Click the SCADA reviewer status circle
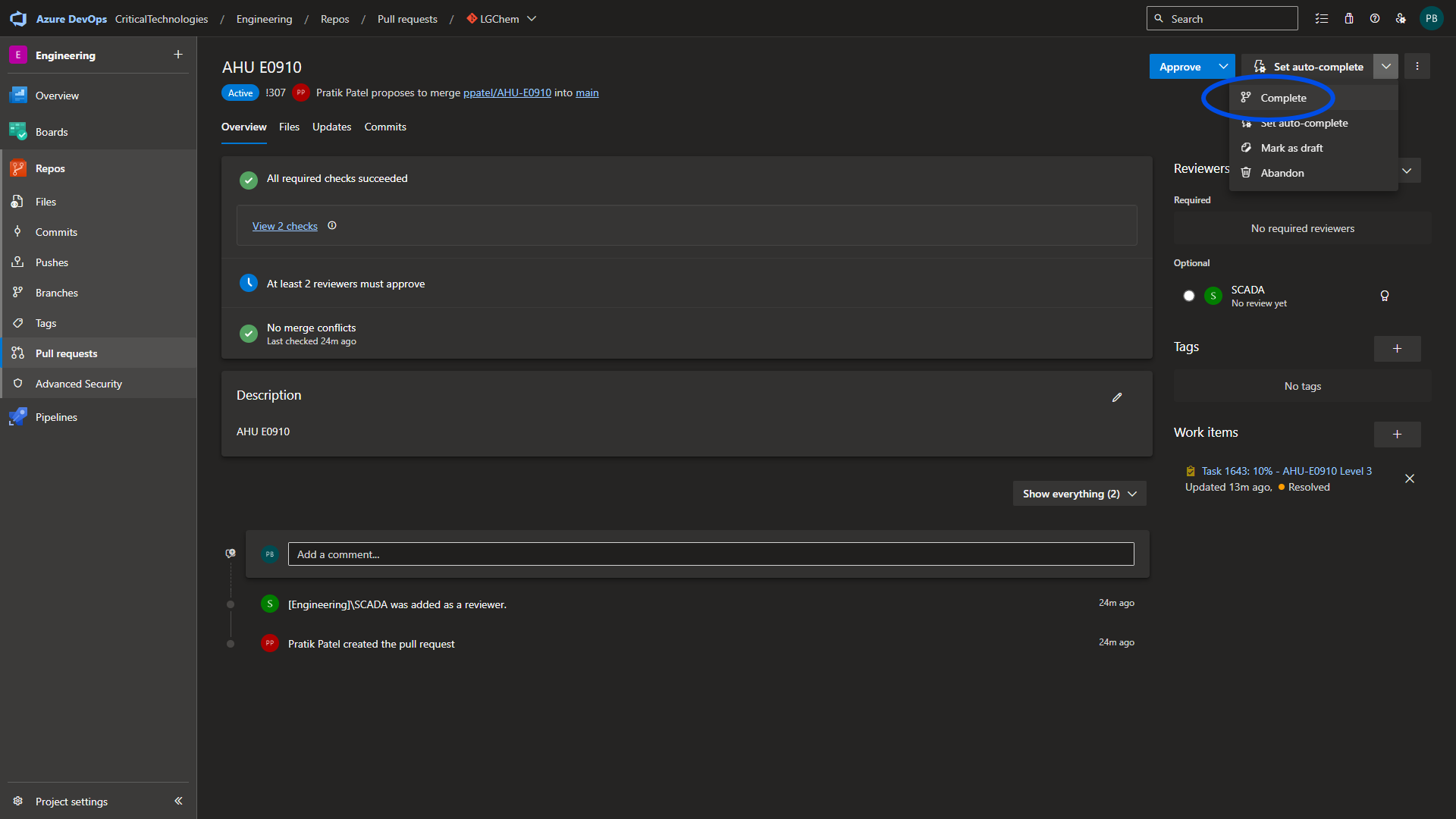Screen dimensions: 1456x819 (1189, 296)
